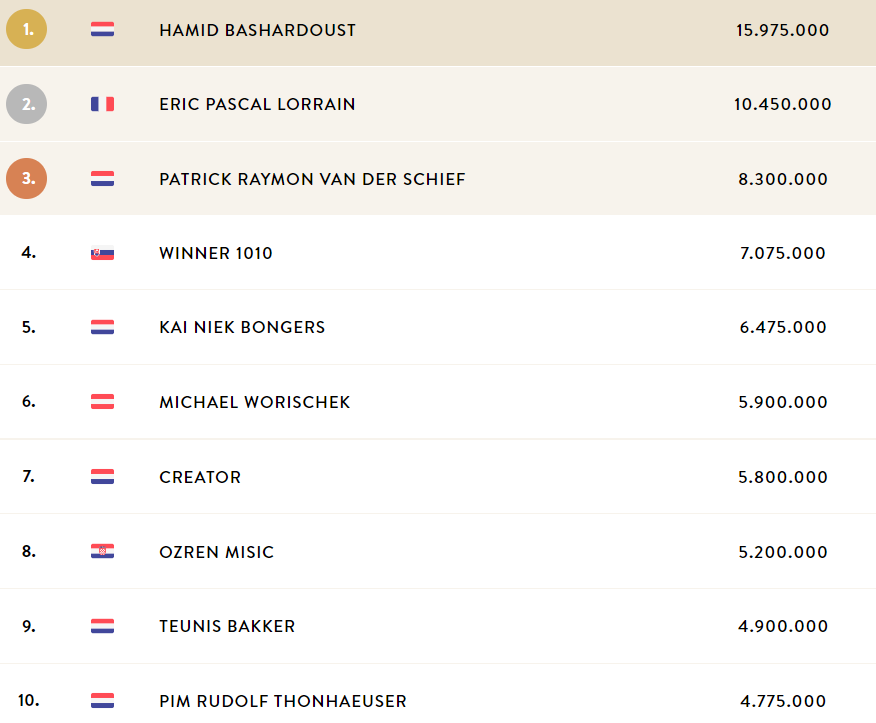This screenshot has width=876, height=723.
Task: Click the French flag next to Eric Pascal Lorrain
Action: pos(102,104)
